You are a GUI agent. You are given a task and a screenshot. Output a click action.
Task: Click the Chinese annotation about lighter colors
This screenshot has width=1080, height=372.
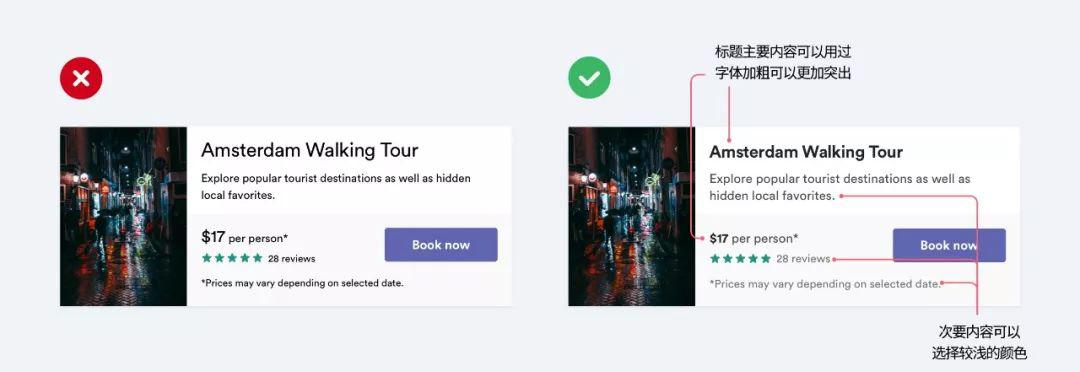click(x=979, y=342)
